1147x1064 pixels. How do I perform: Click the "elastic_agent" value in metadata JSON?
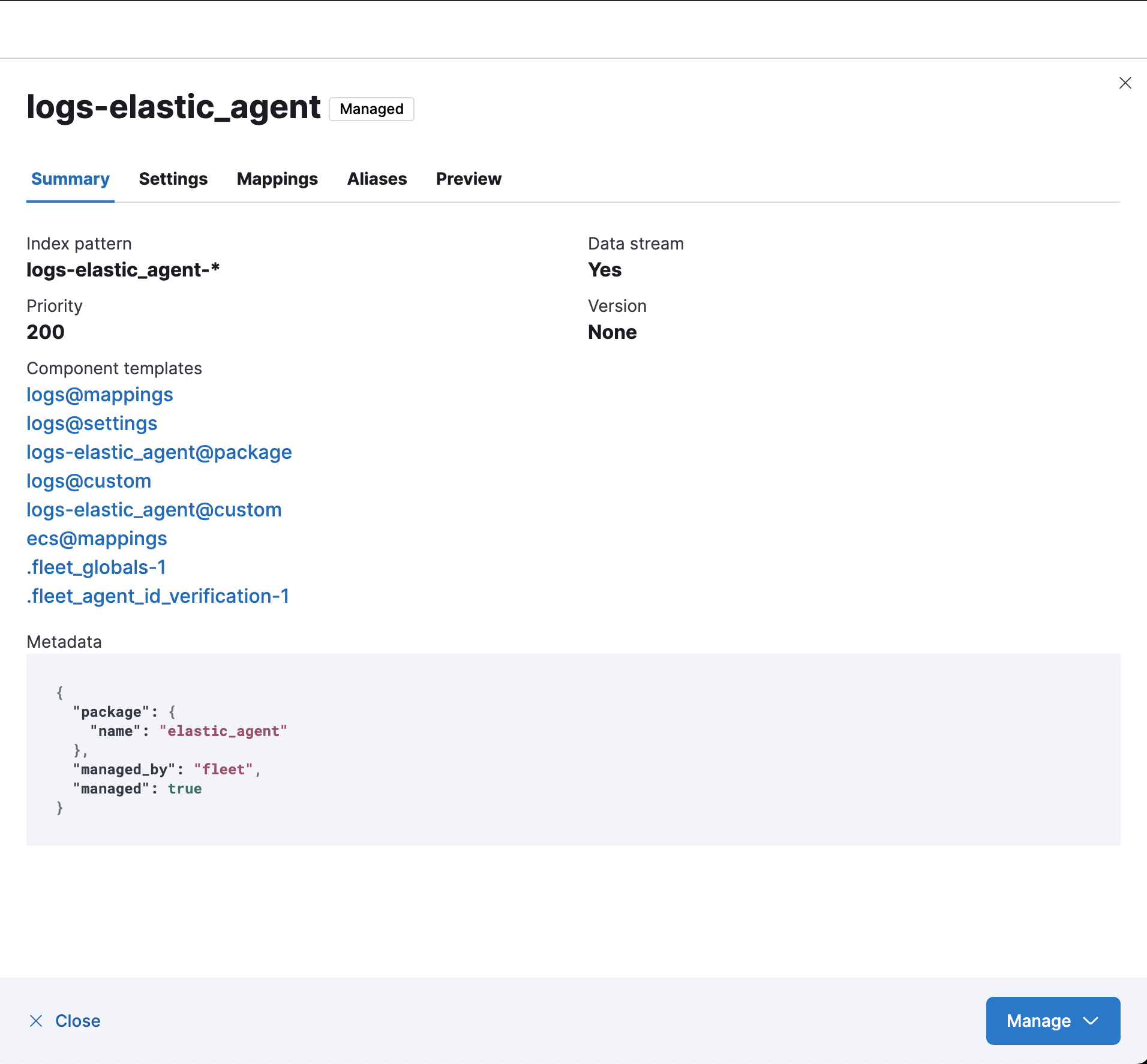coord(223,731)
